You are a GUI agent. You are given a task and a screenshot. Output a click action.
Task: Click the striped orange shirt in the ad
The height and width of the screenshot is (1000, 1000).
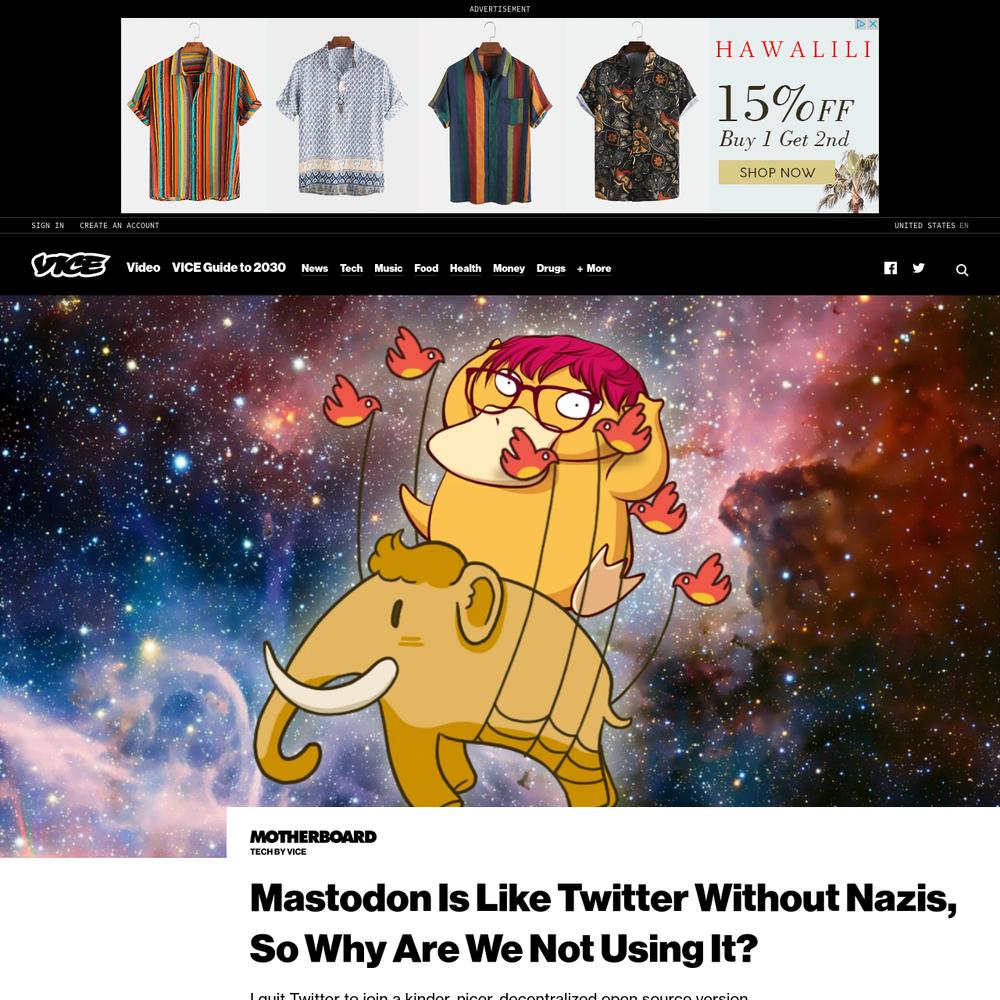click(x=194, y=121)
